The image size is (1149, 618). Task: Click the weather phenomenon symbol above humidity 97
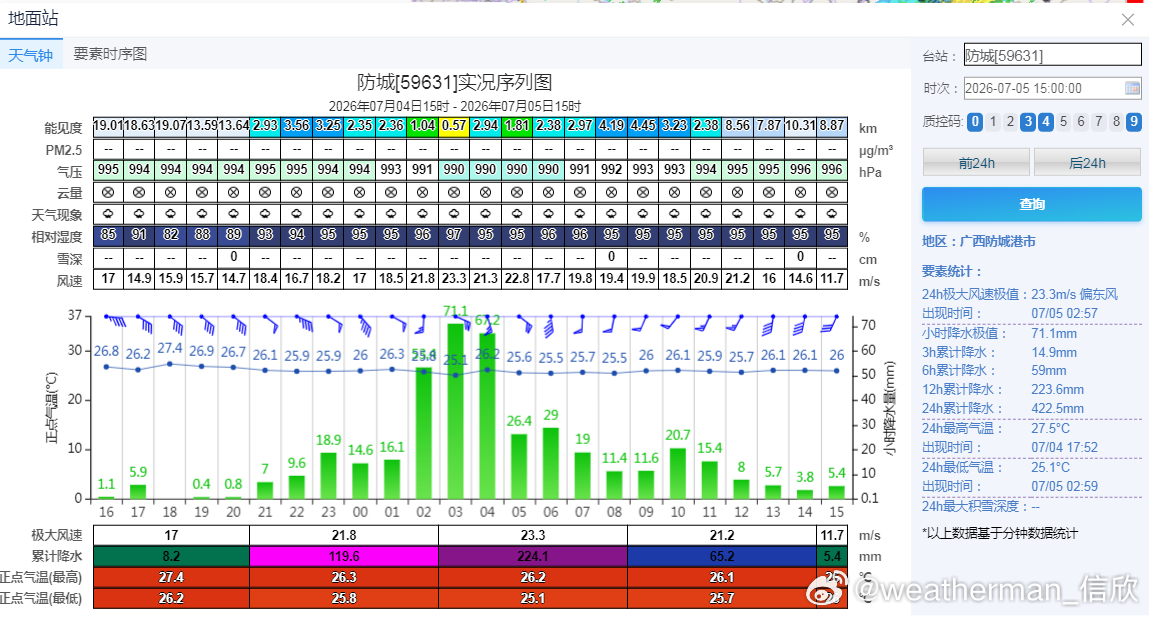454,214
